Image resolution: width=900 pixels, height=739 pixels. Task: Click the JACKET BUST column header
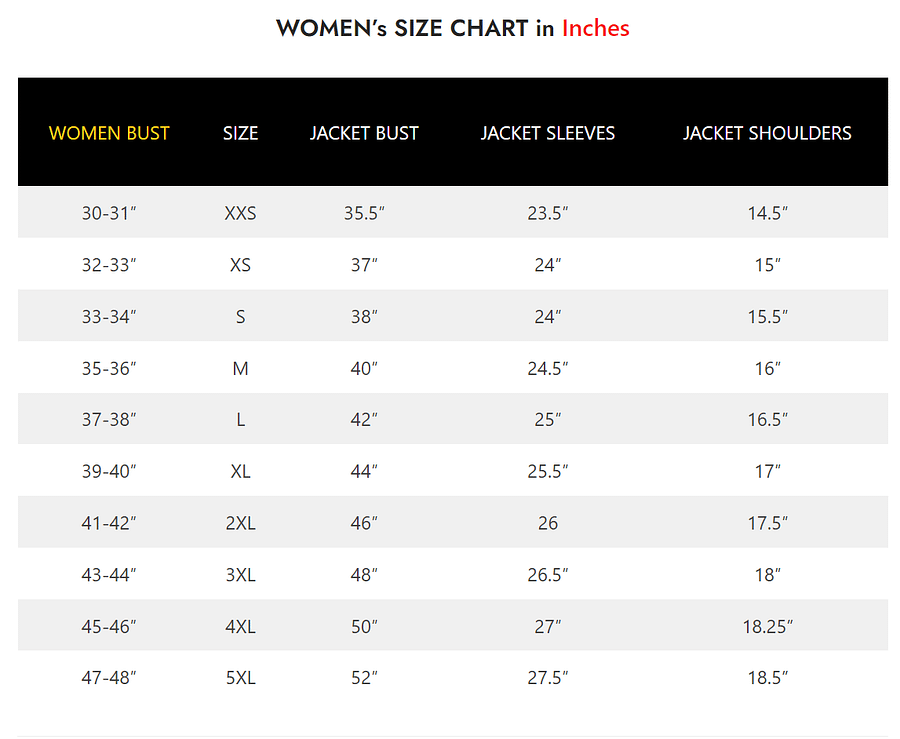pos(364,133)
